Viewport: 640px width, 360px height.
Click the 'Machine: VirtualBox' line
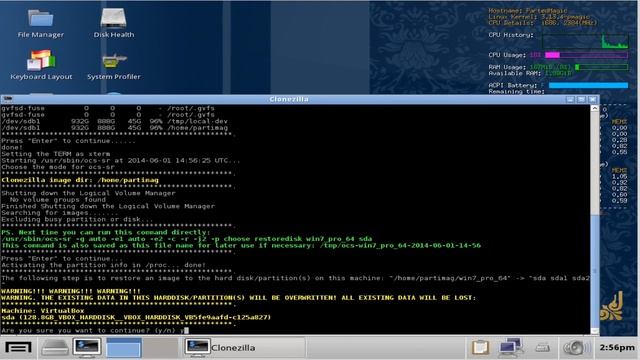pyautogui.click(x=42, y=311)
